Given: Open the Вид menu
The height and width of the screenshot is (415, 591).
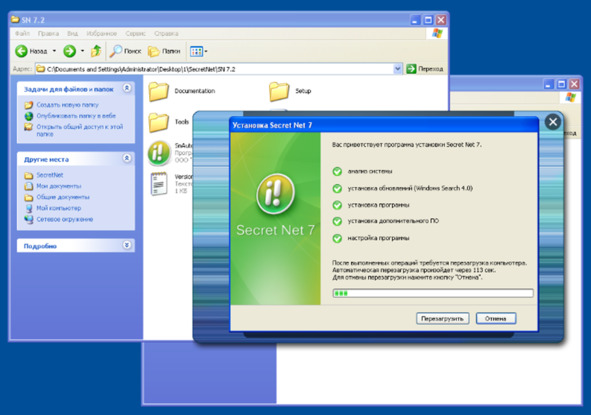Looking at the screenshot, I should [x=72, y=34].
